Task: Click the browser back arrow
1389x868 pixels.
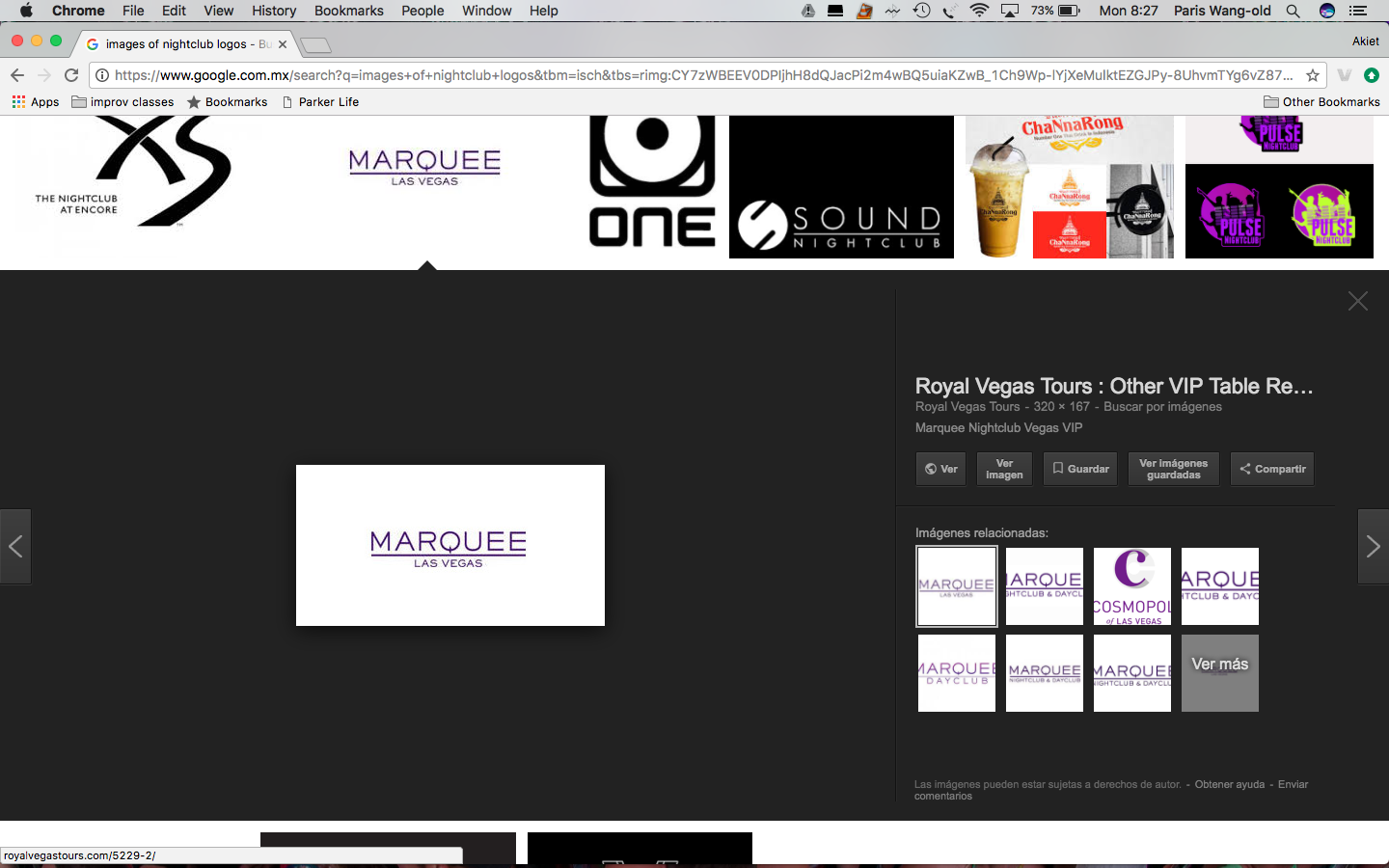Action: tap(17, 75)
